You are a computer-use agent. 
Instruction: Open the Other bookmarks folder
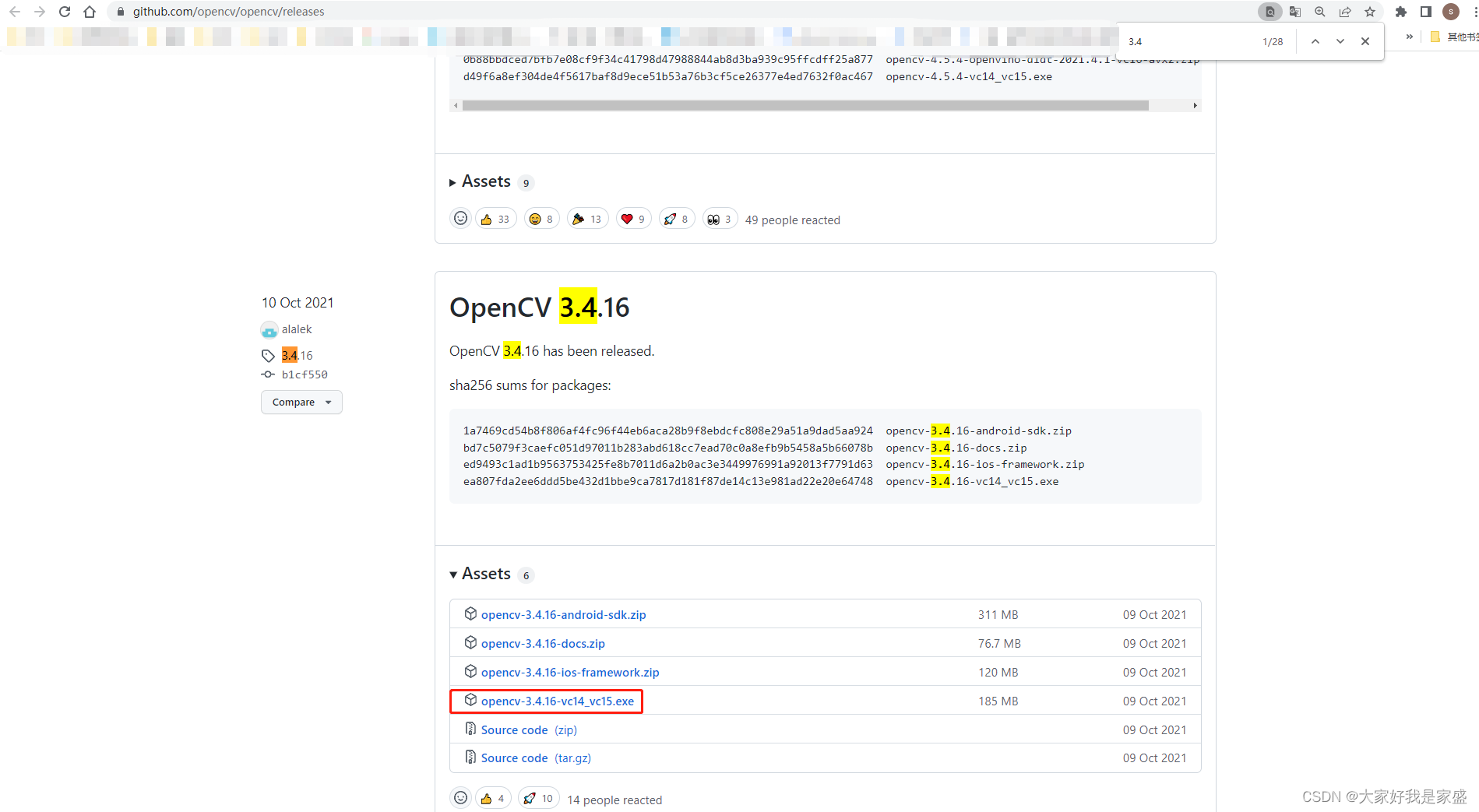(x=1455, y=37)
